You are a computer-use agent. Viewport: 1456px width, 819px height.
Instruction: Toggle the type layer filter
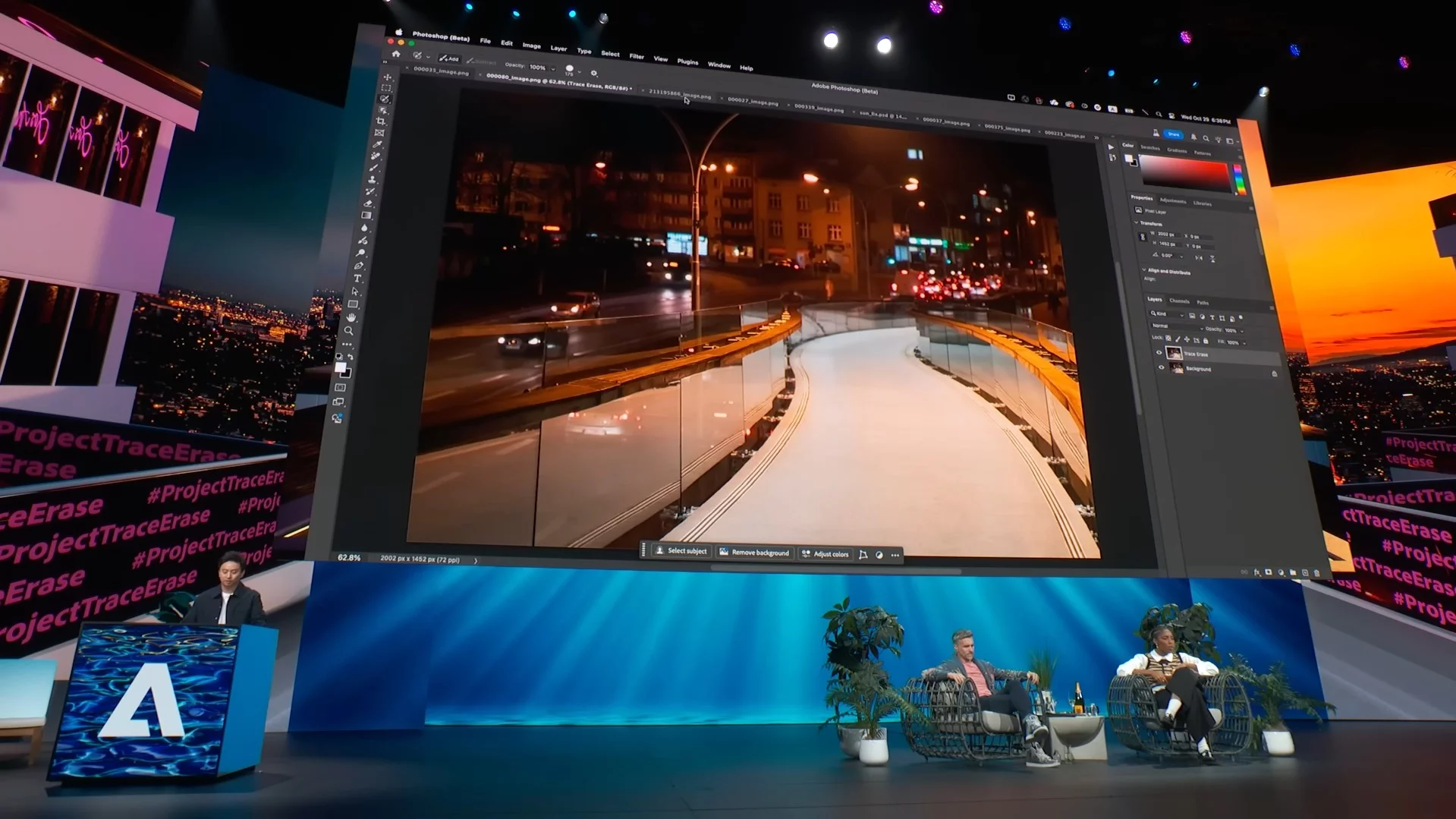click(x=1212, y=318)
